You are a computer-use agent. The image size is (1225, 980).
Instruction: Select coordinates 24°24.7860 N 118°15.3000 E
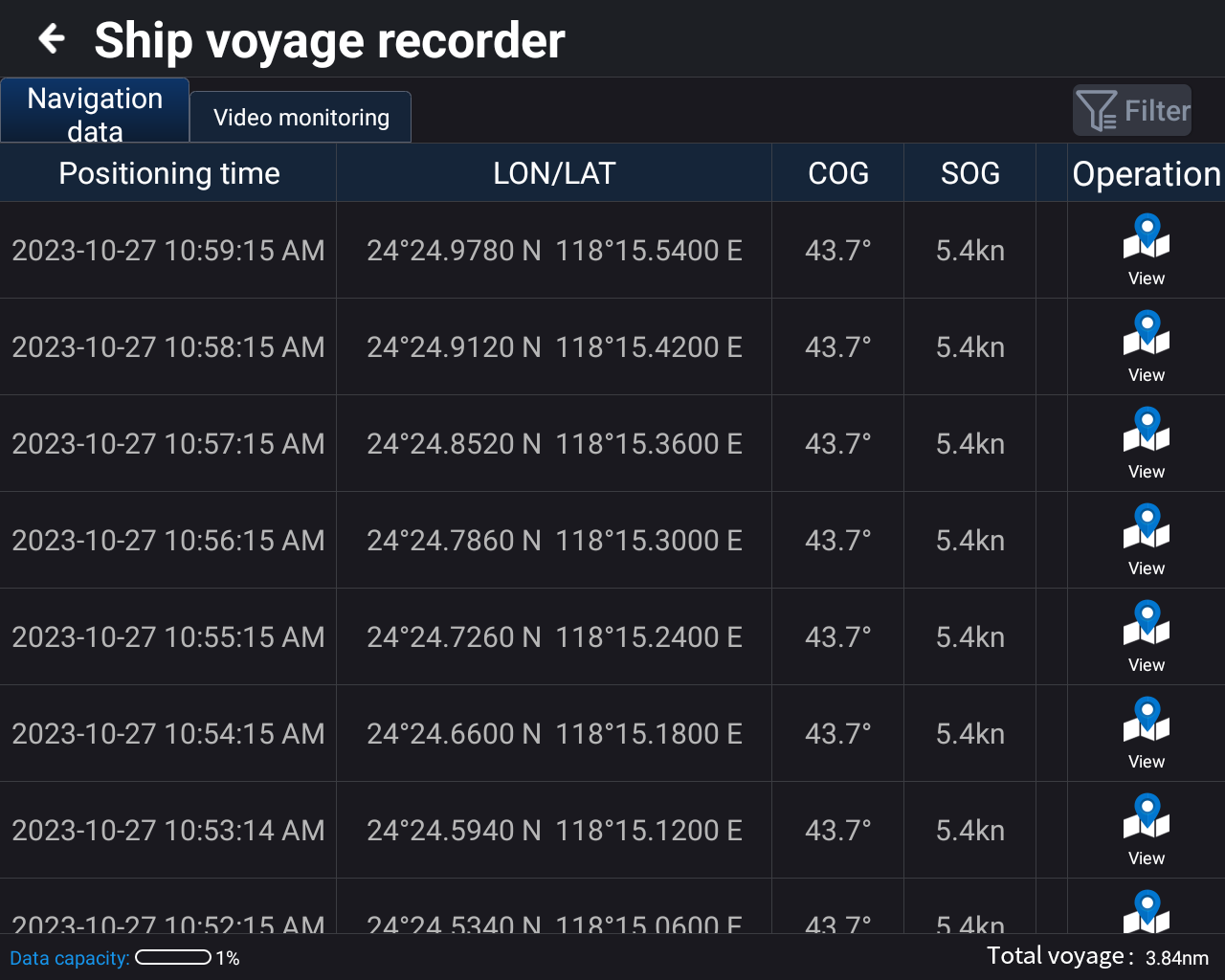tap(554, 541)
